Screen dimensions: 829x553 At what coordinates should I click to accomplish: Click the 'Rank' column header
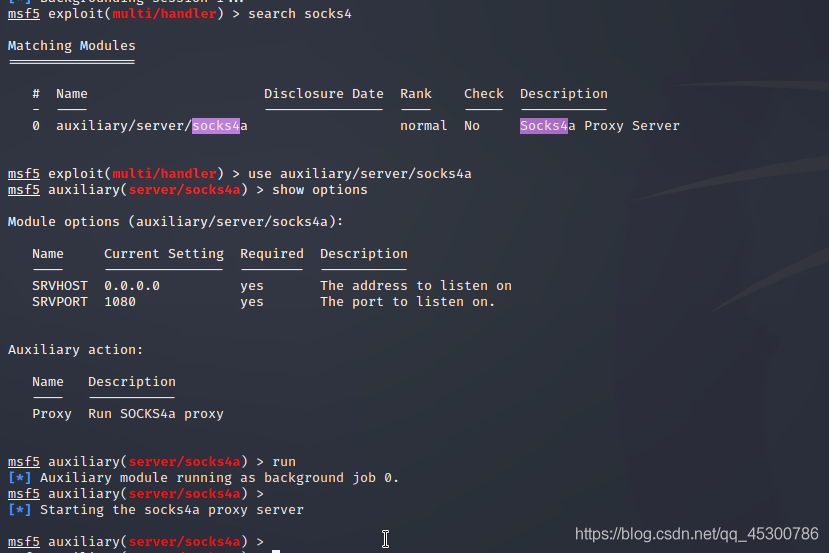pos(415,94)
